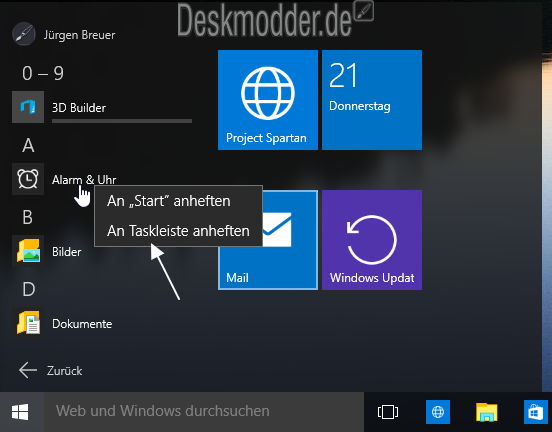The height and width of the screenshot is (432, 552).
Task: Open Task View in the taskbar
Action: coord(388,412)
